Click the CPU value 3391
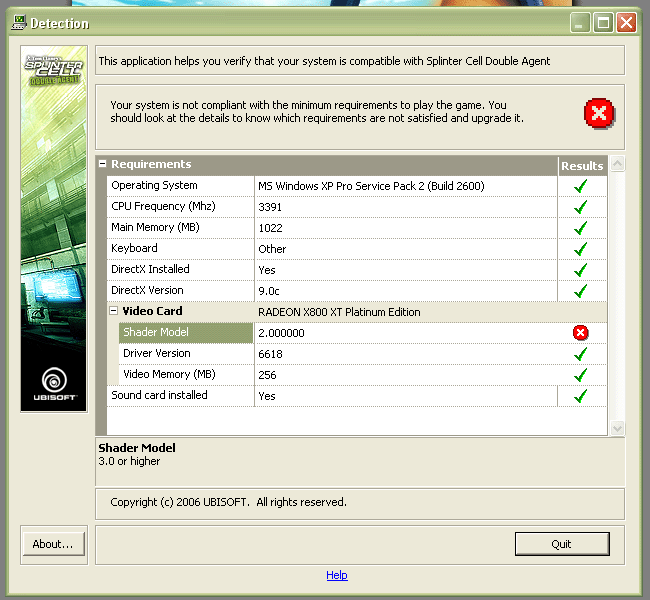The image size is (650, 600). (270, 207)
